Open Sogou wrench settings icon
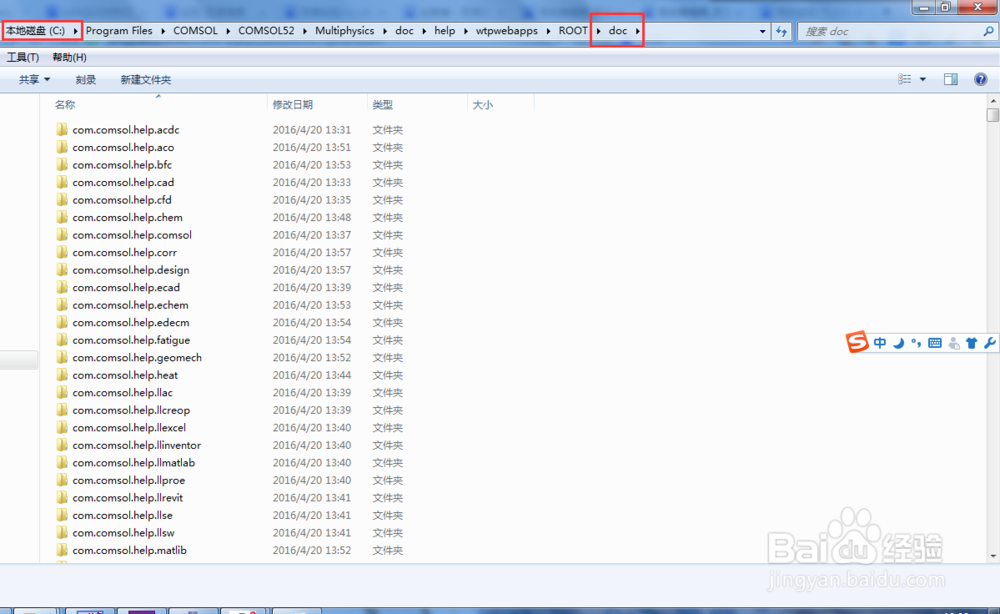Image resolution: width=1000 pixels, height=614 pixels. 990,343
